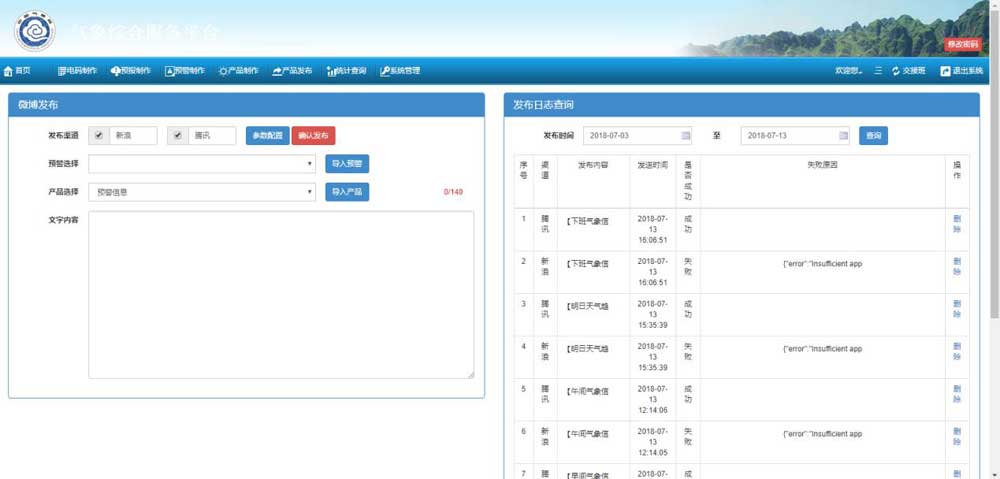Click the 产品发布 share arrow icon

pos(277,71)
